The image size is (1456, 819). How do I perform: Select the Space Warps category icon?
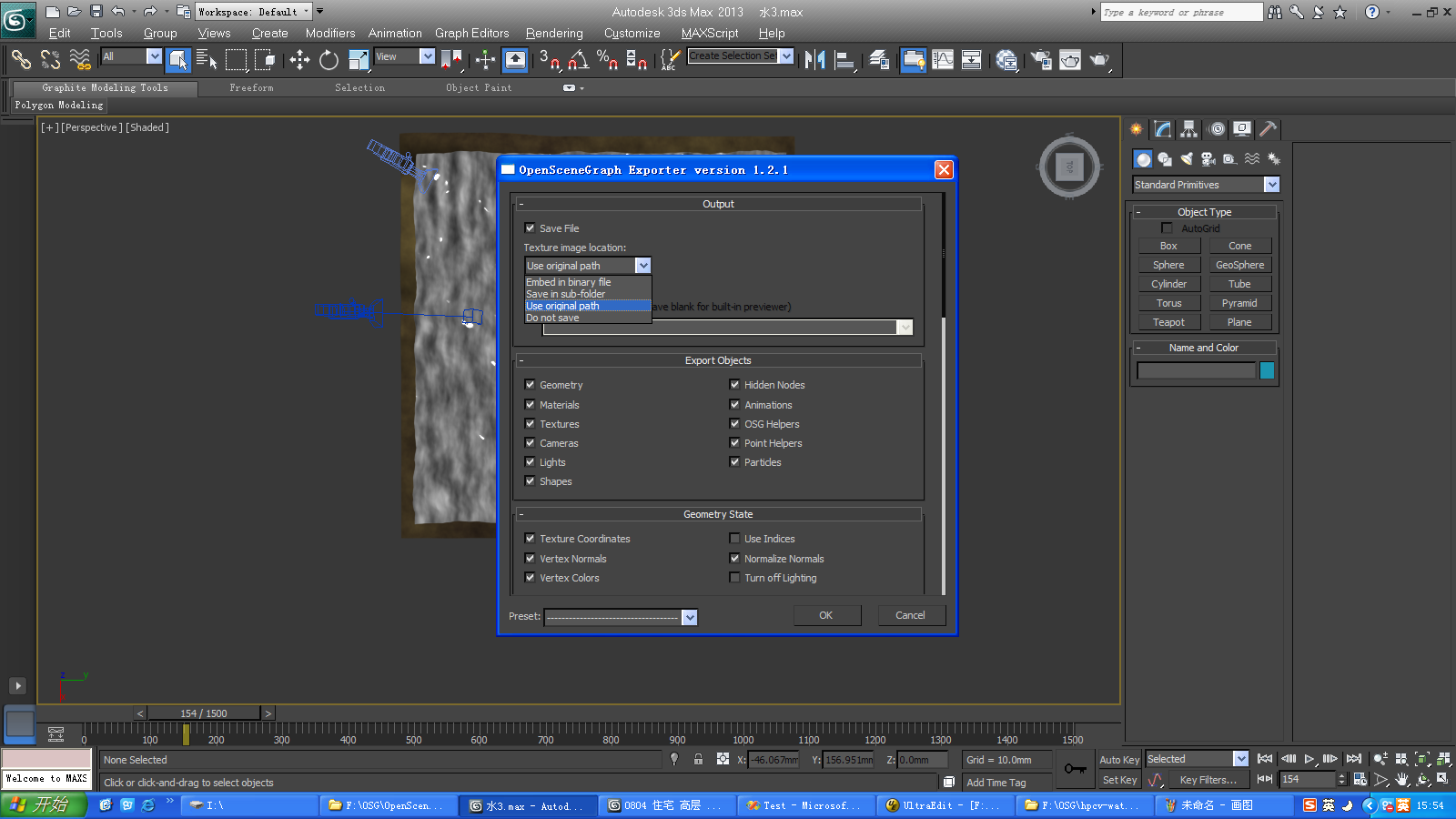[1252, 159]
